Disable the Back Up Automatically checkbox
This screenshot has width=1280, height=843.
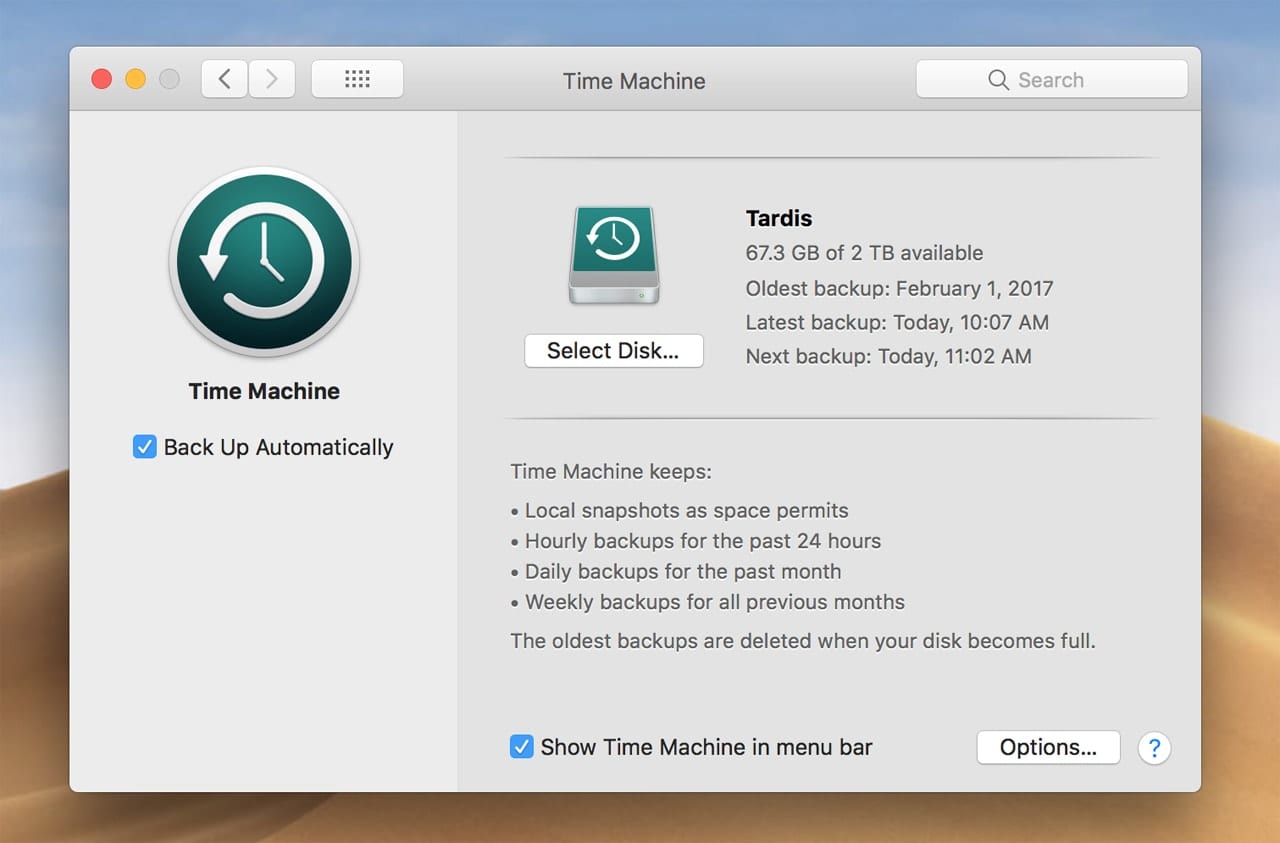(145, 447)
